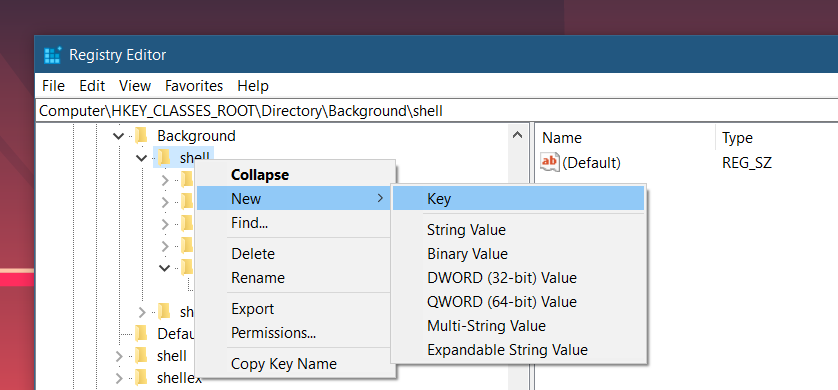Select the shellex key label
The image size is (838, 390).
[180, 379]
